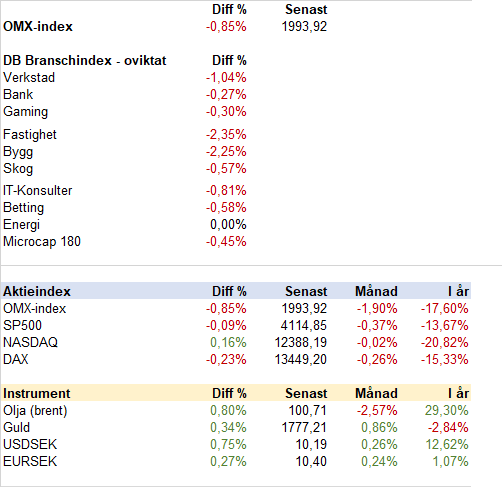Click Guld's latest price 1777,21
Screen dimensions: 502x493
click(304, 428)
